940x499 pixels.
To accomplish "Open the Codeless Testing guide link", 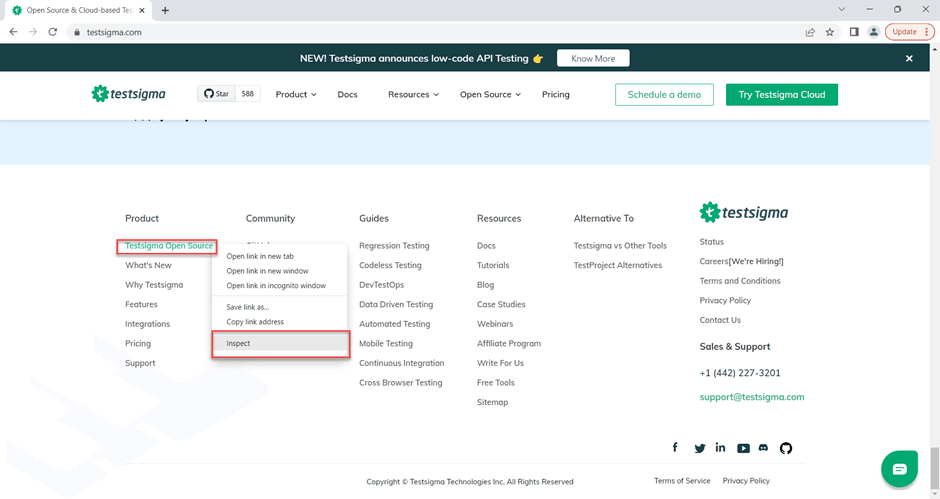I will coord(390,265).
